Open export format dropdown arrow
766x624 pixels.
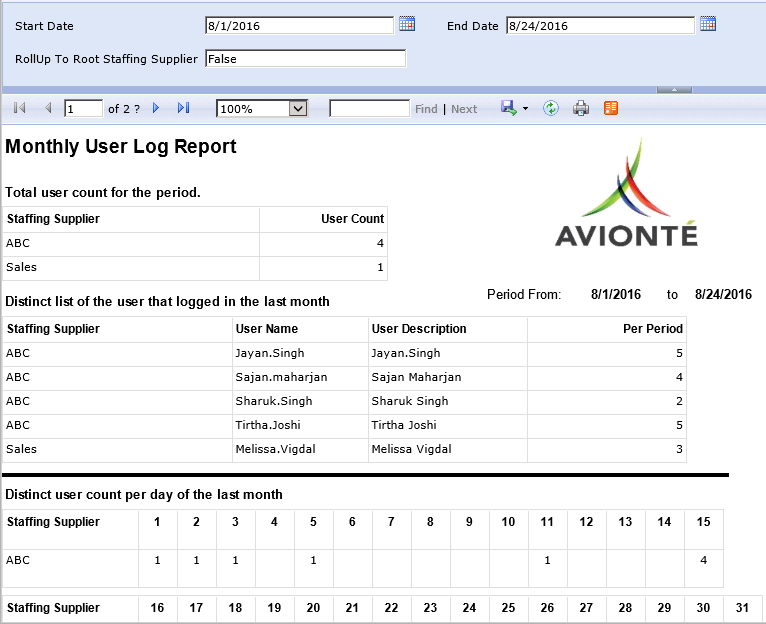coord(526,108)
